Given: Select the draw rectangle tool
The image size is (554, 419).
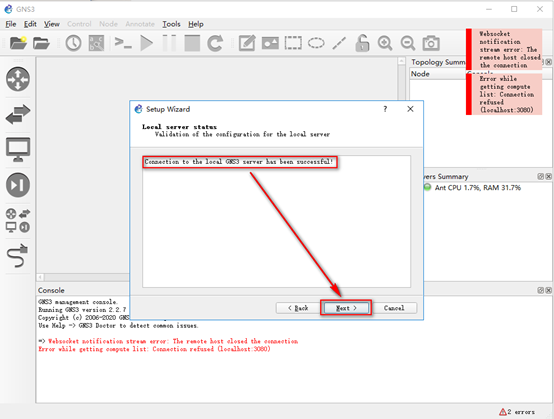Looking at the screenshot, I should pos(293,43).
